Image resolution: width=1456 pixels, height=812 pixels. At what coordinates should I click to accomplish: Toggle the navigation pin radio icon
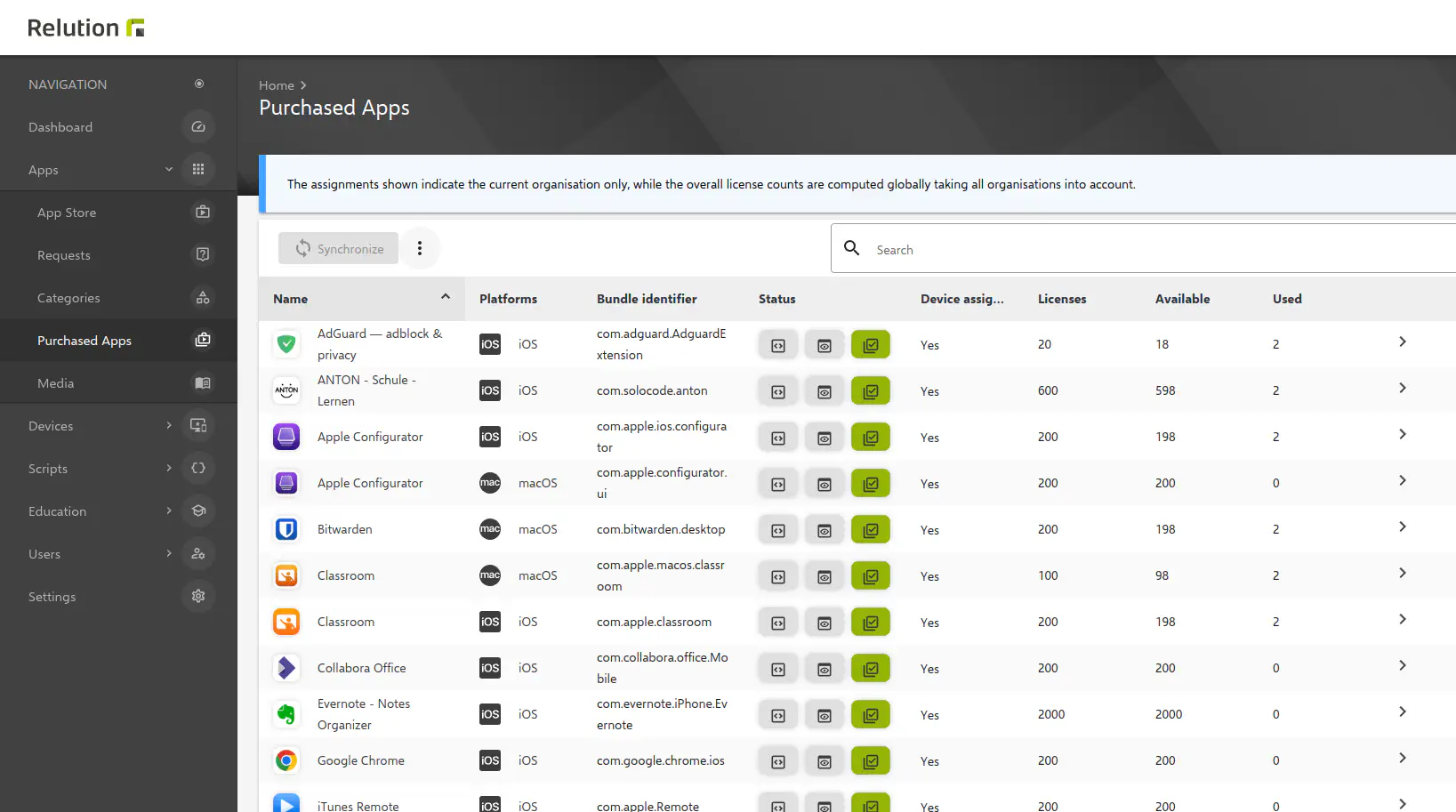(x=199, y=84)
